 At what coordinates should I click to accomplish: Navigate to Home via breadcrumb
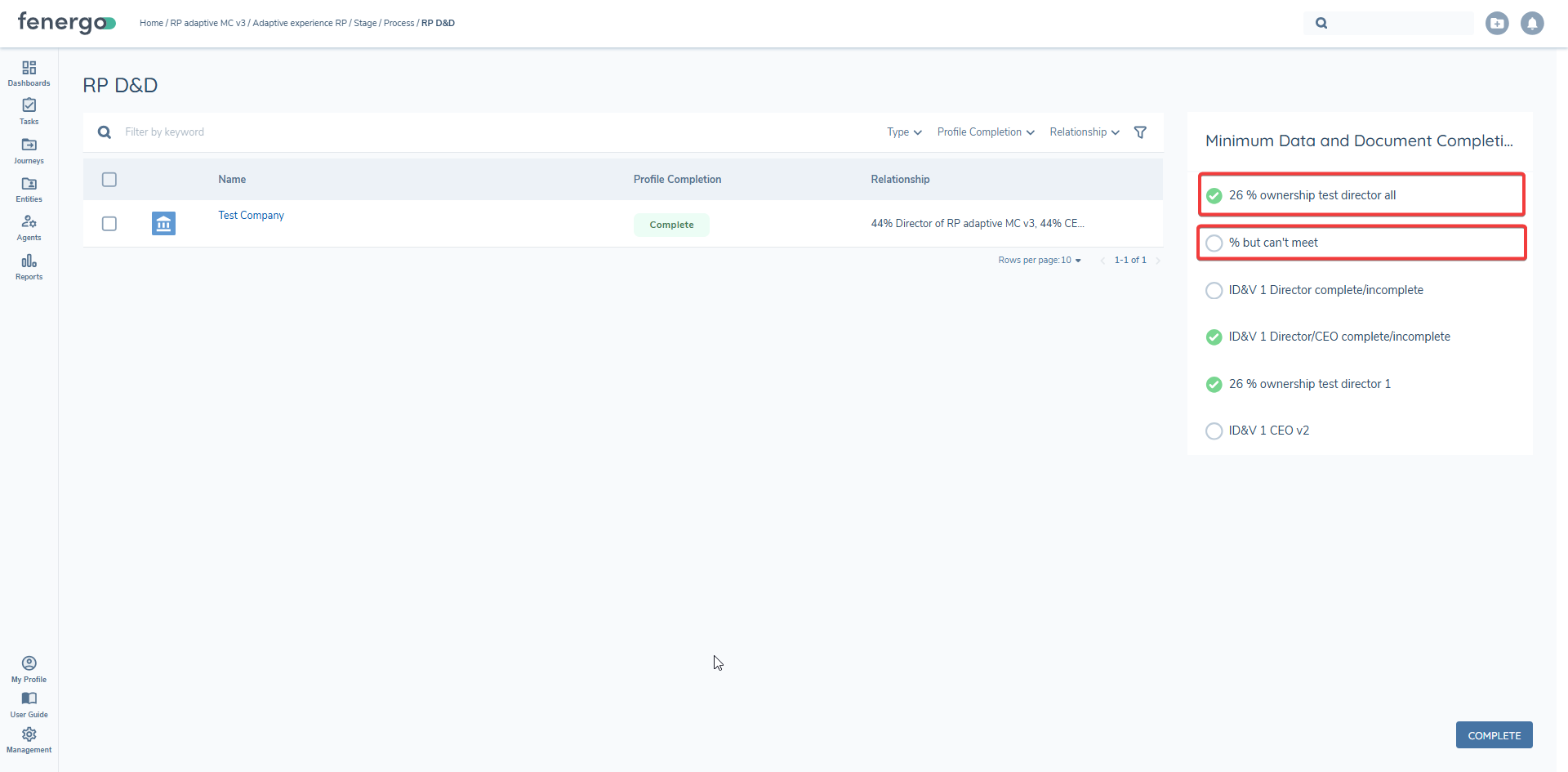[151, 23]
